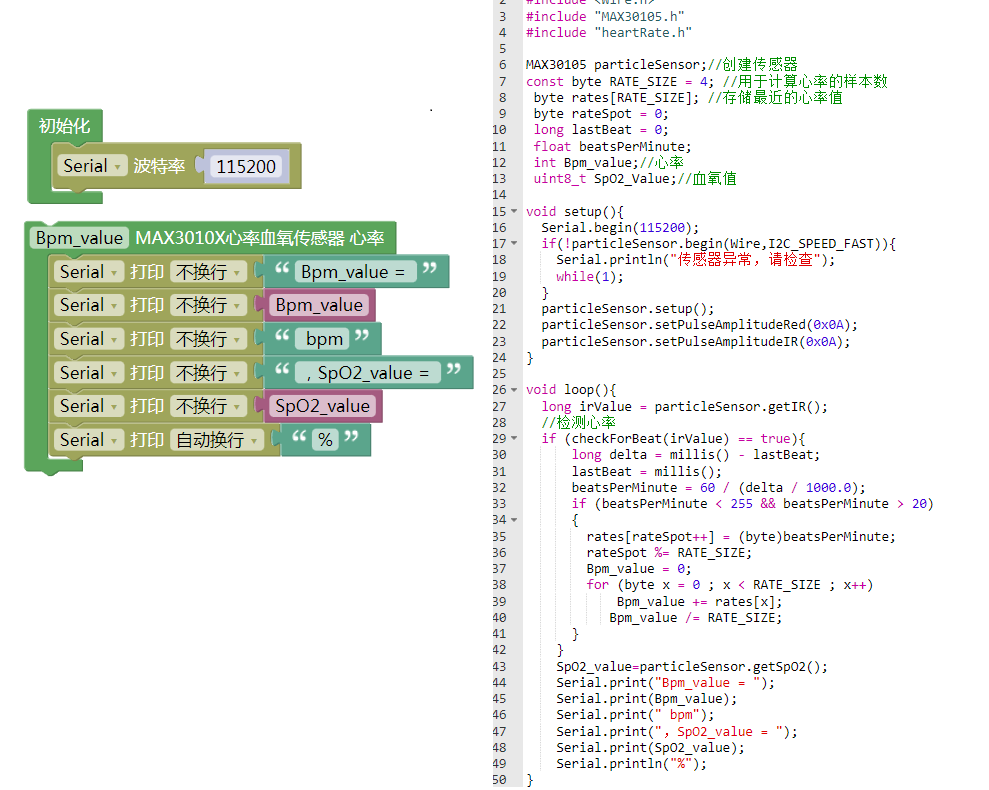This screenshot has height=790, width=989.
Task: Select the pink Bpm_value variable block
Action: point(319,305)
